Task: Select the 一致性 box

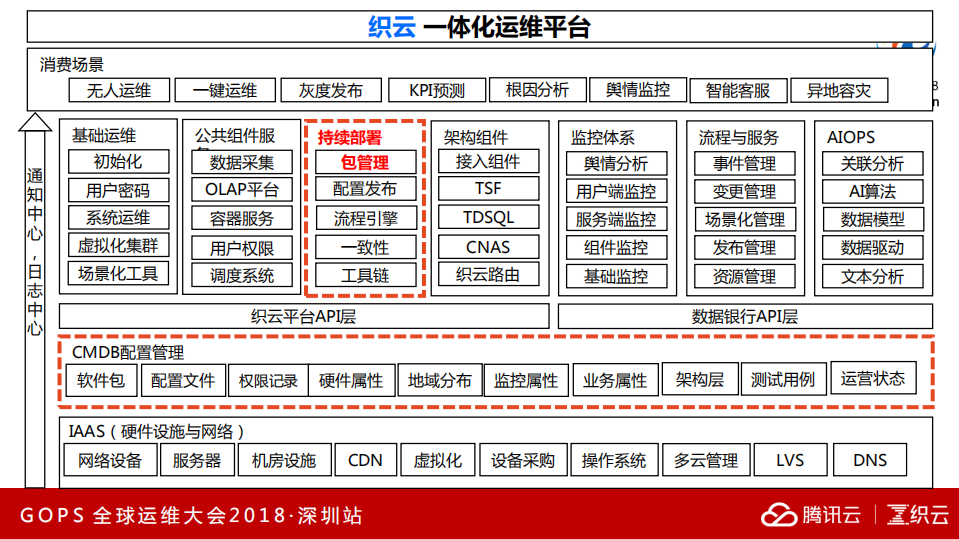Action: coord(365,247)
